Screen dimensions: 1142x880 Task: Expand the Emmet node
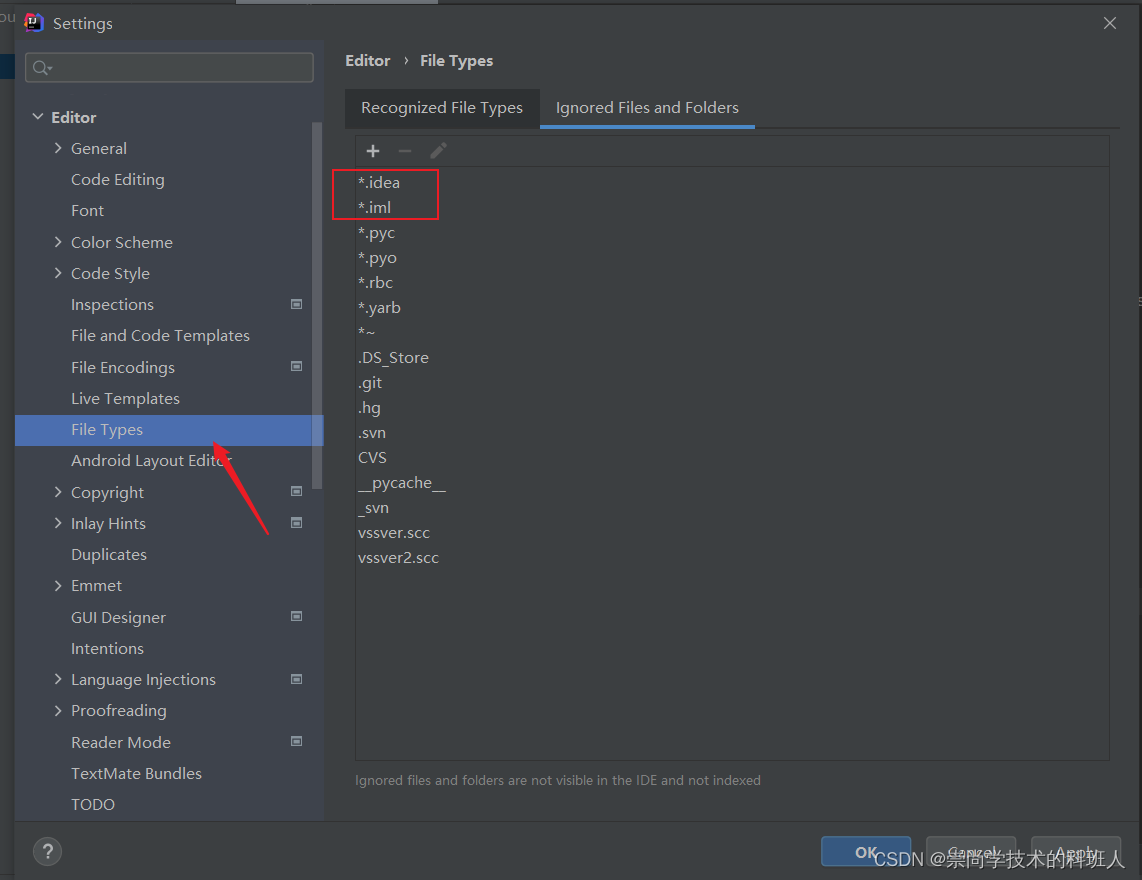58,586
